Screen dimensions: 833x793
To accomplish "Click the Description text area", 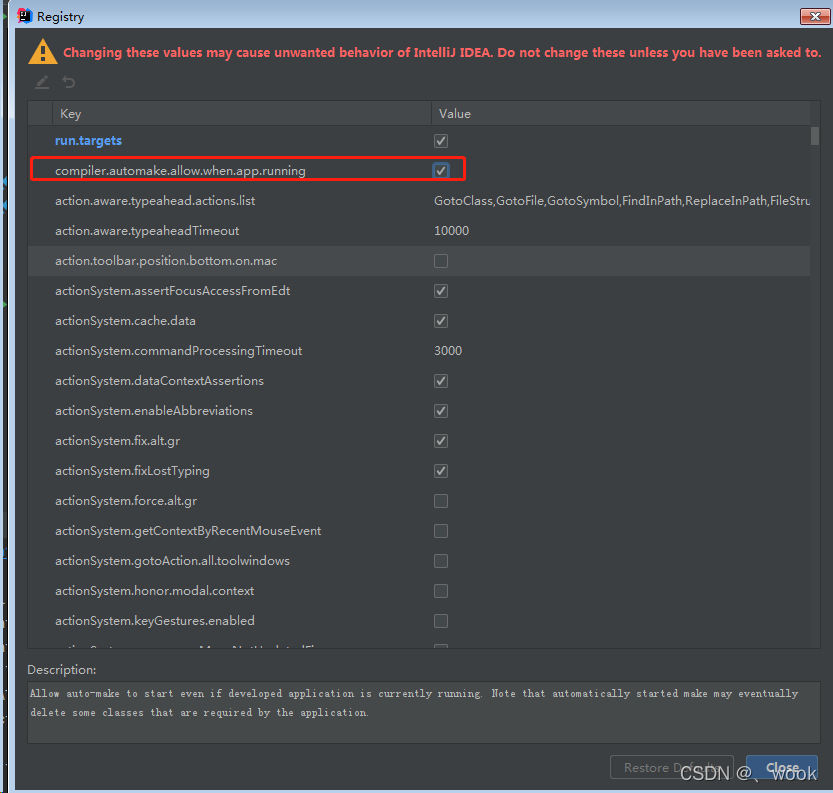I will (x=424, y=712).
